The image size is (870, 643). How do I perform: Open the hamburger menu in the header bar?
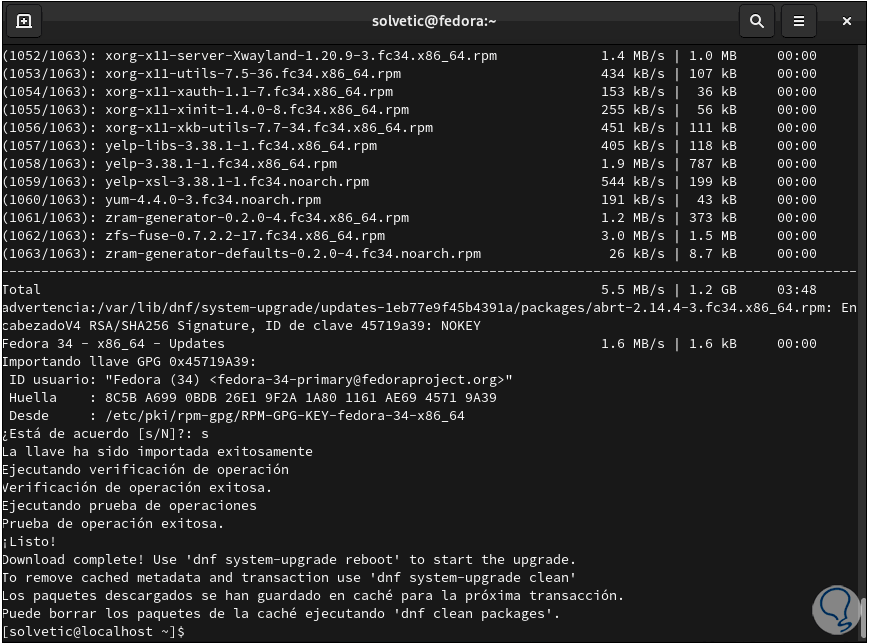click(798, 21)
